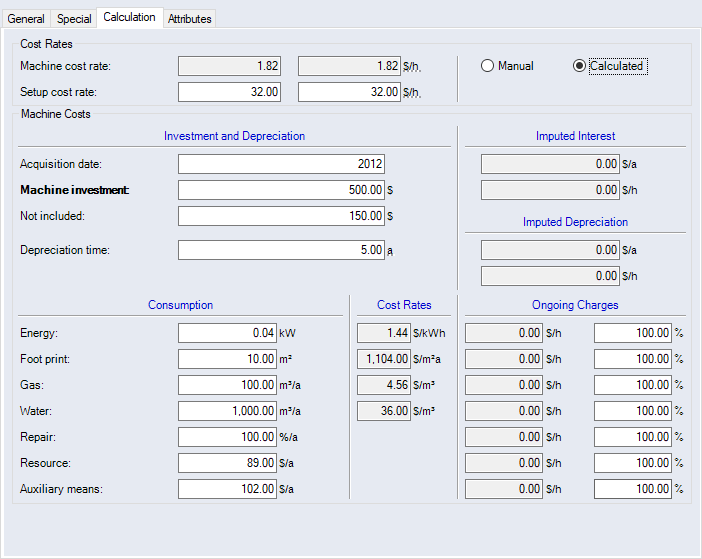The image size is (702, 559).
Task: Click the Acquisition date field
Action: coord(281,164)
